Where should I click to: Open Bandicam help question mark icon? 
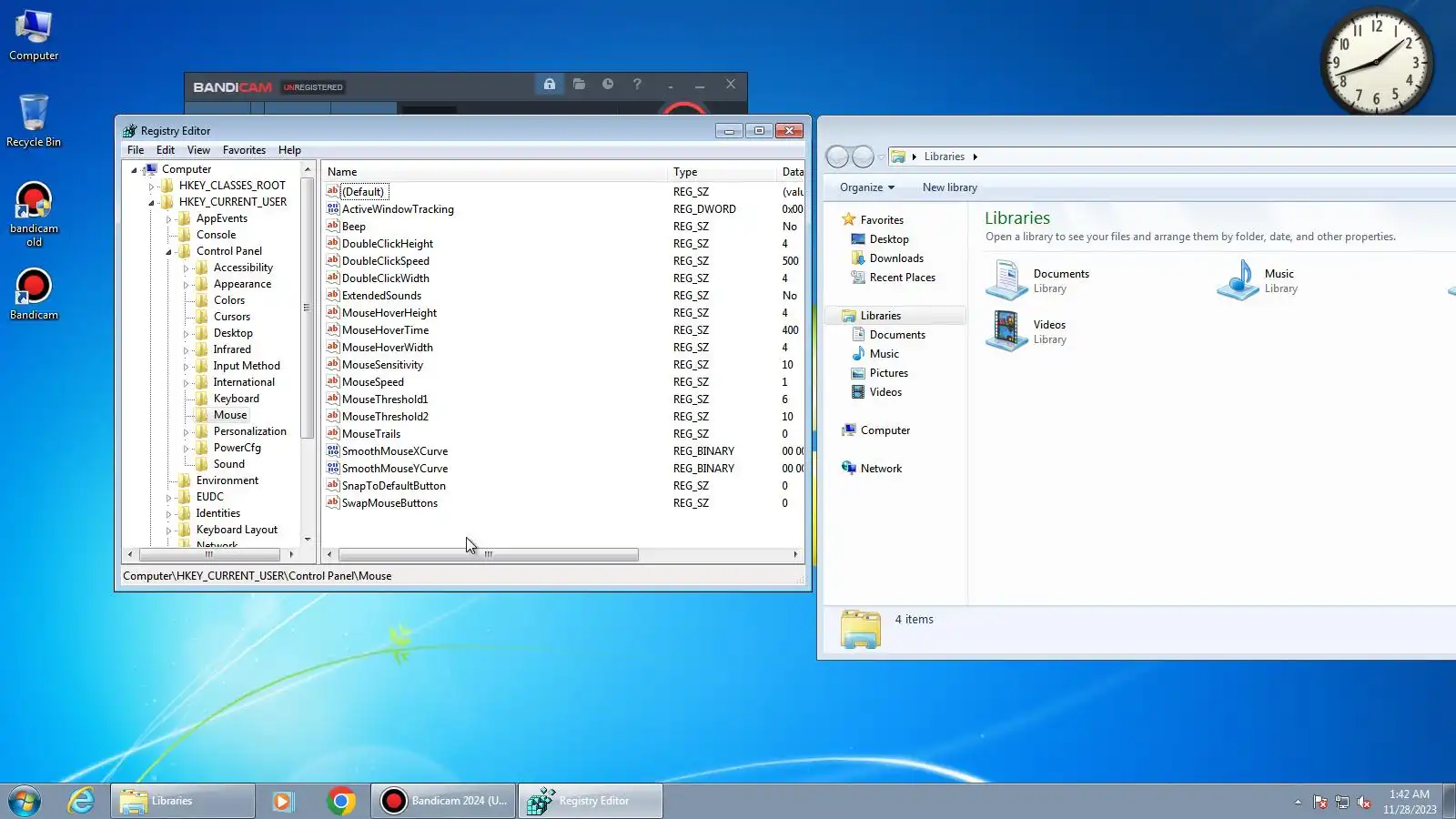637,84
